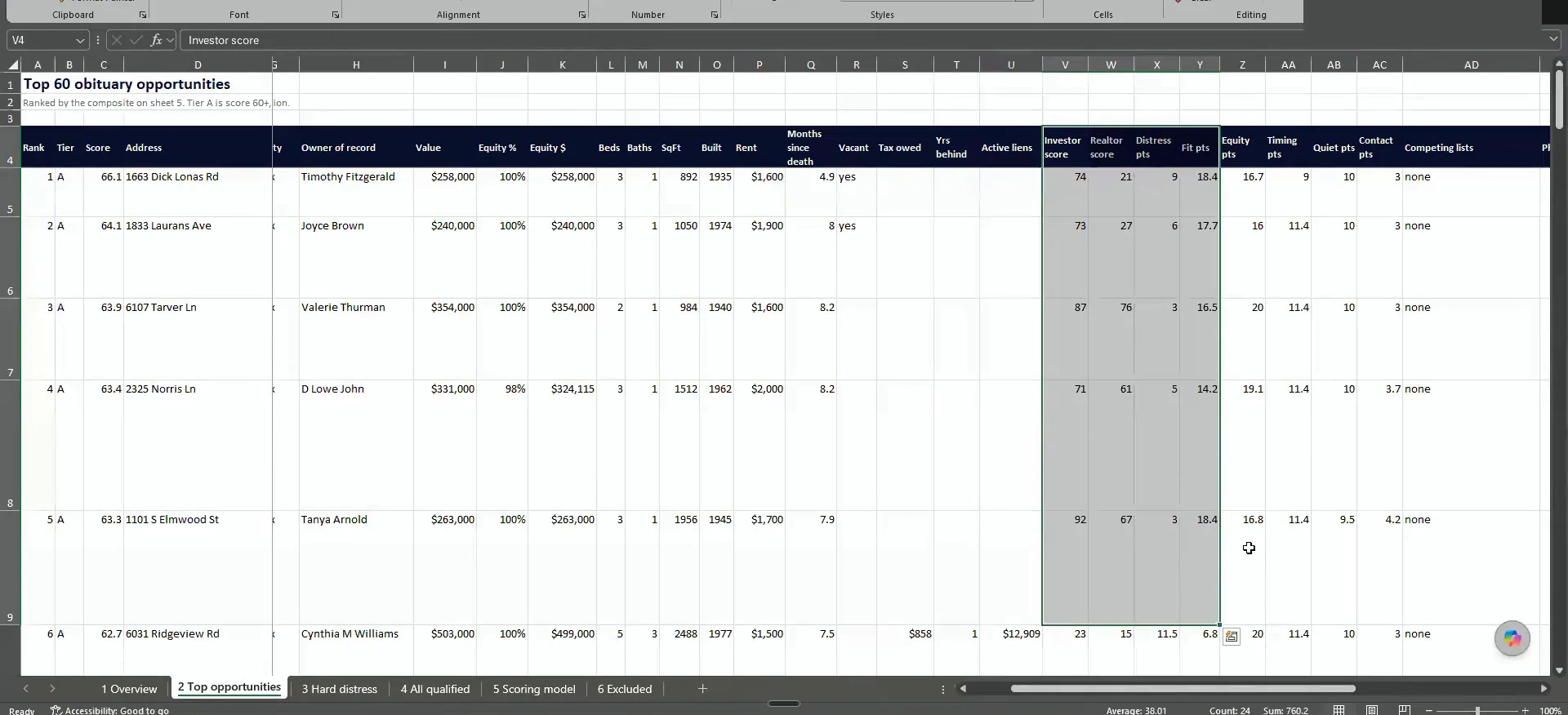The image size is (1568, 715).
Task: Select column AD header
Action: [1471, 64]
